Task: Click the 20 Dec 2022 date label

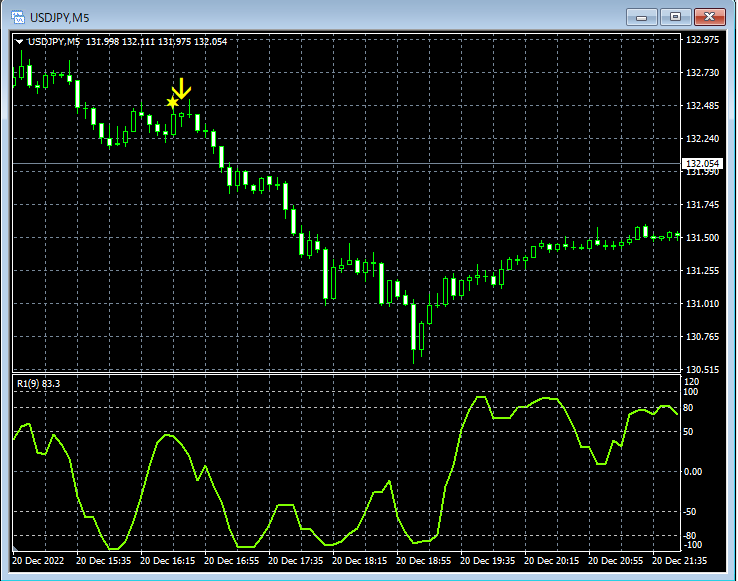Action: [38, 560]
